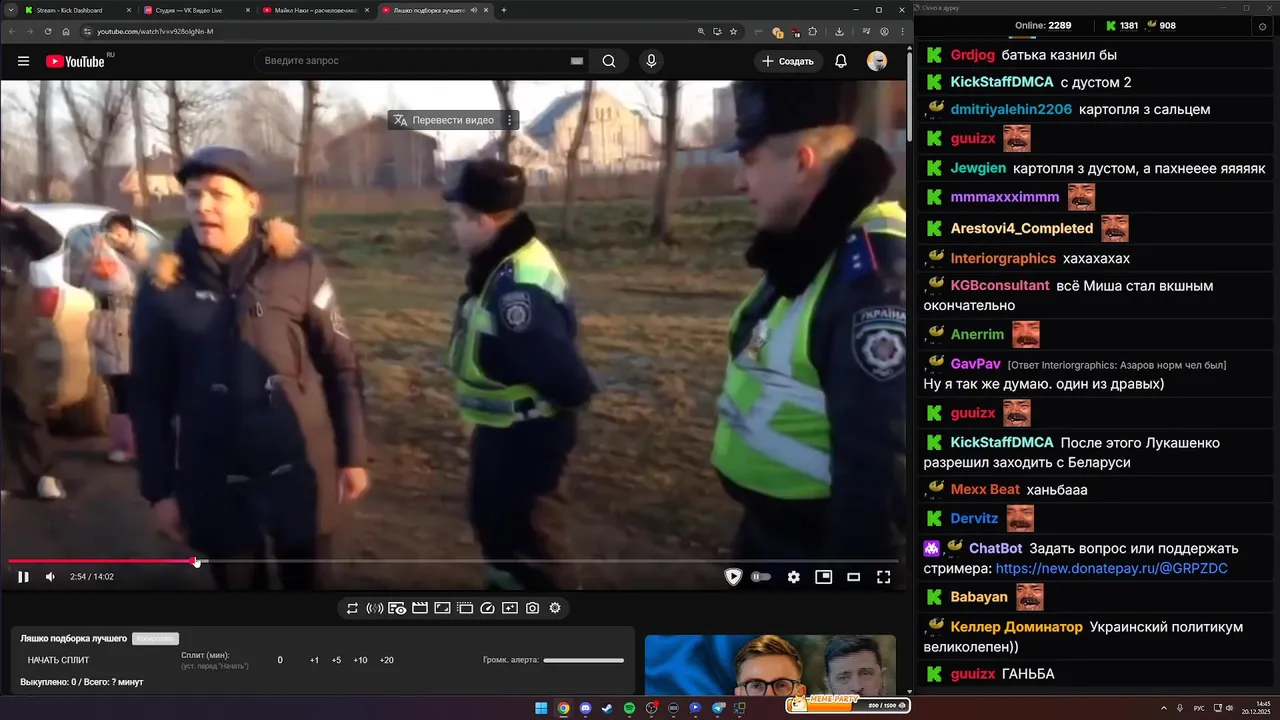Screen dimensions: 1280x720
Task: Open player settings gear
Action: pyautogui.click(x=794, y=577)
